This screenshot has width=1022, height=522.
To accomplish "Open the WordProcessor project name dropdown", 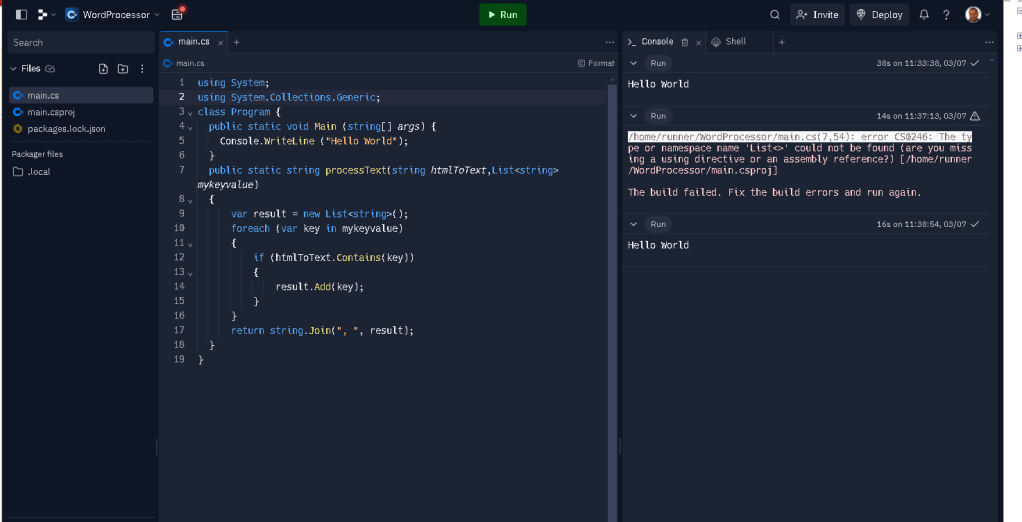I will pos(113,14).
